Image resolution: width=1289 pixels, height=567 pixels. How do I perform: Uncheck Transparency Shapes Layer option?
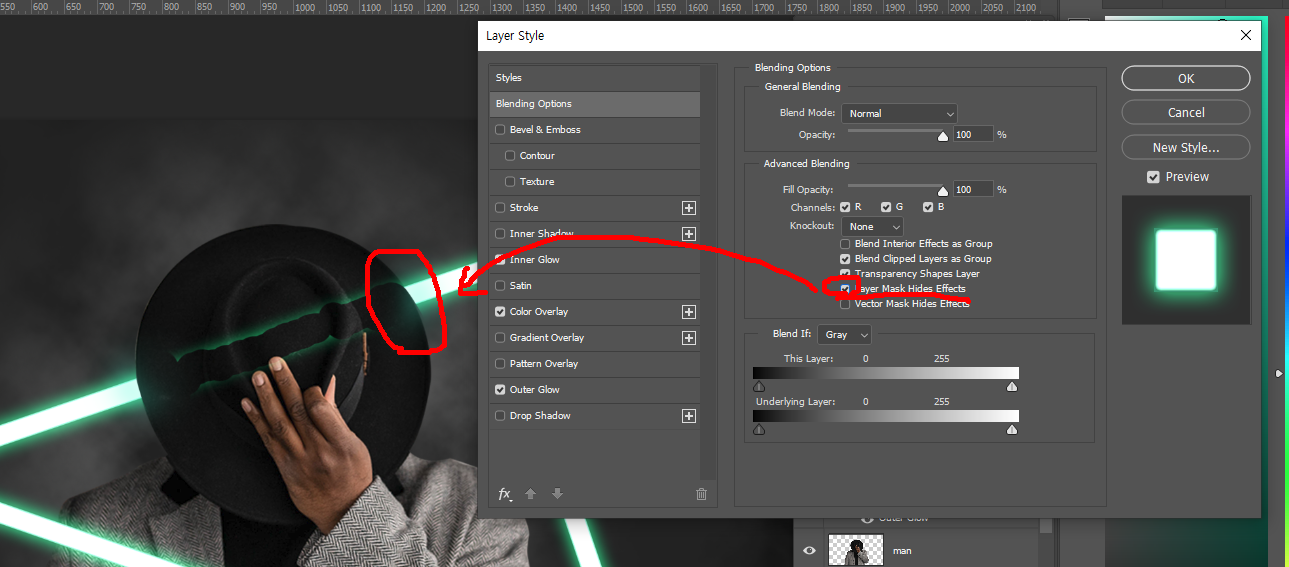(846, 274)
